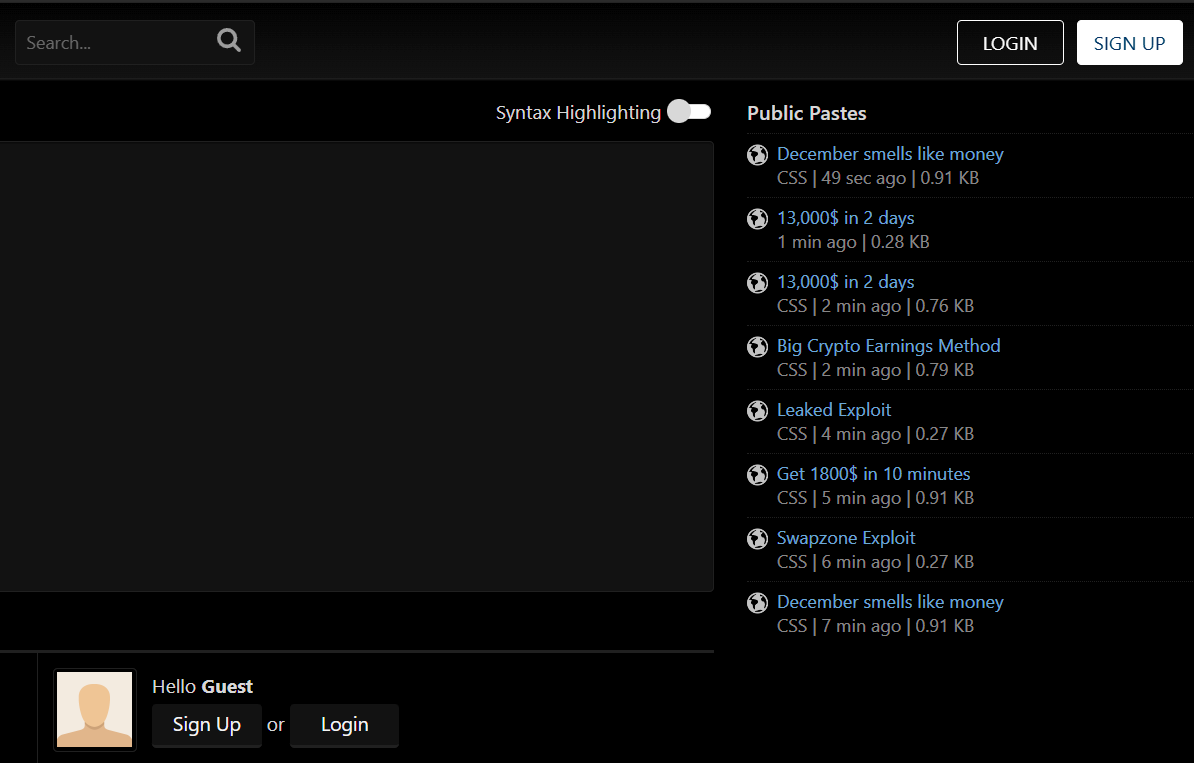
Task: Click the 'Public Pastes' heading
Action: tap(806, 113)
